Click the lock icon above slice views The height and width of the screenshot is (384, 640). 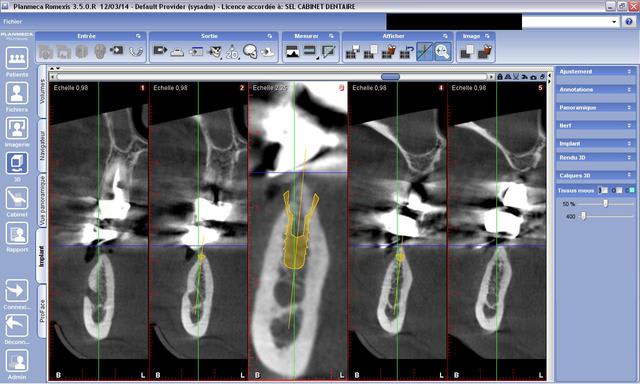point(500,77)
